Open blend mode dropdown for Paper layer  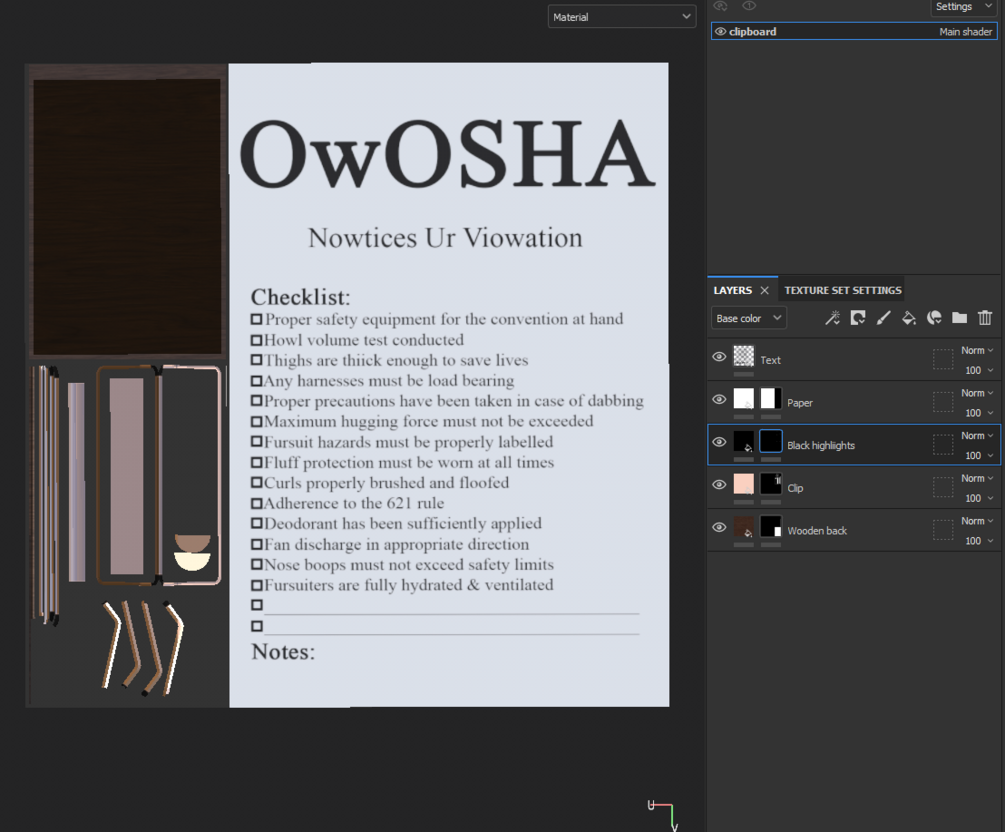coord(977,393)
